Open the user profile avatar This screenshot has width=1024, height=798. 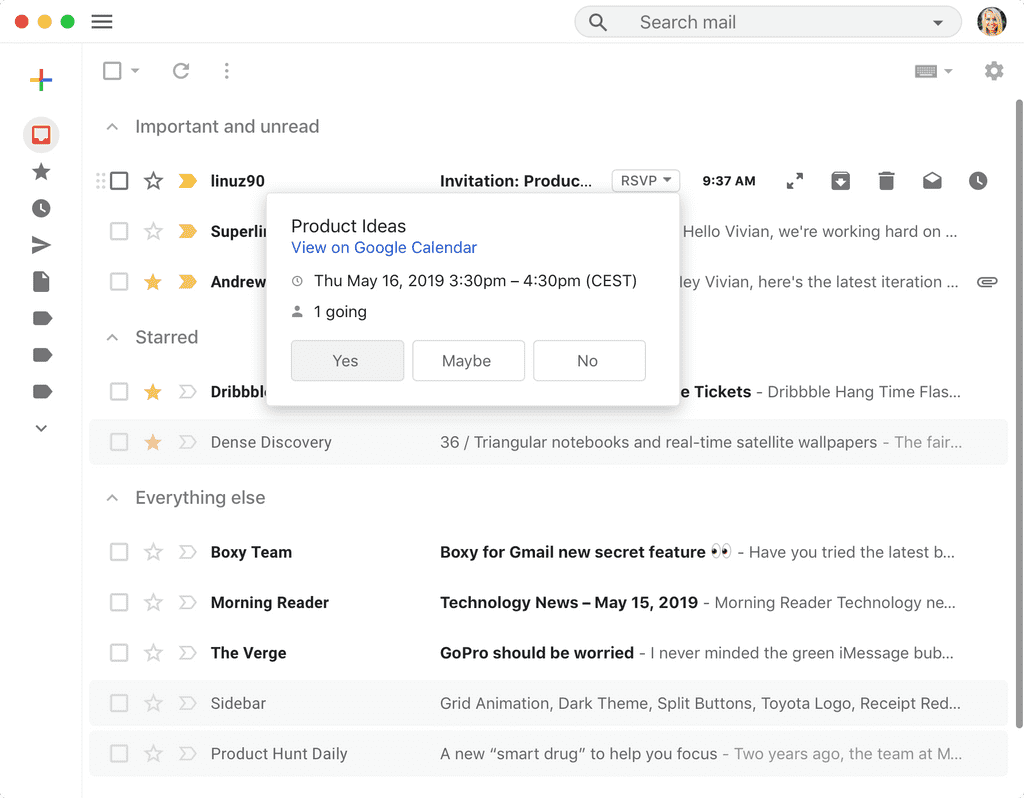point(991,22)
